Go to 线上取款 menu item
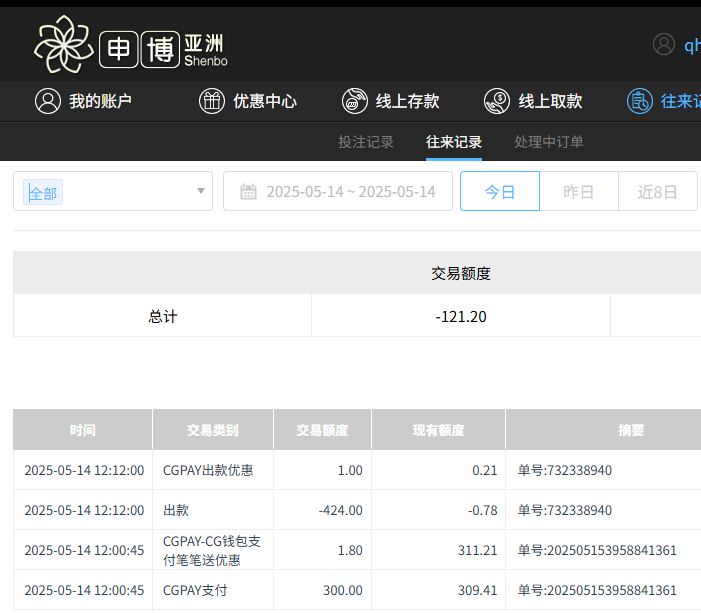701x613 pixels. pos(550,101)
